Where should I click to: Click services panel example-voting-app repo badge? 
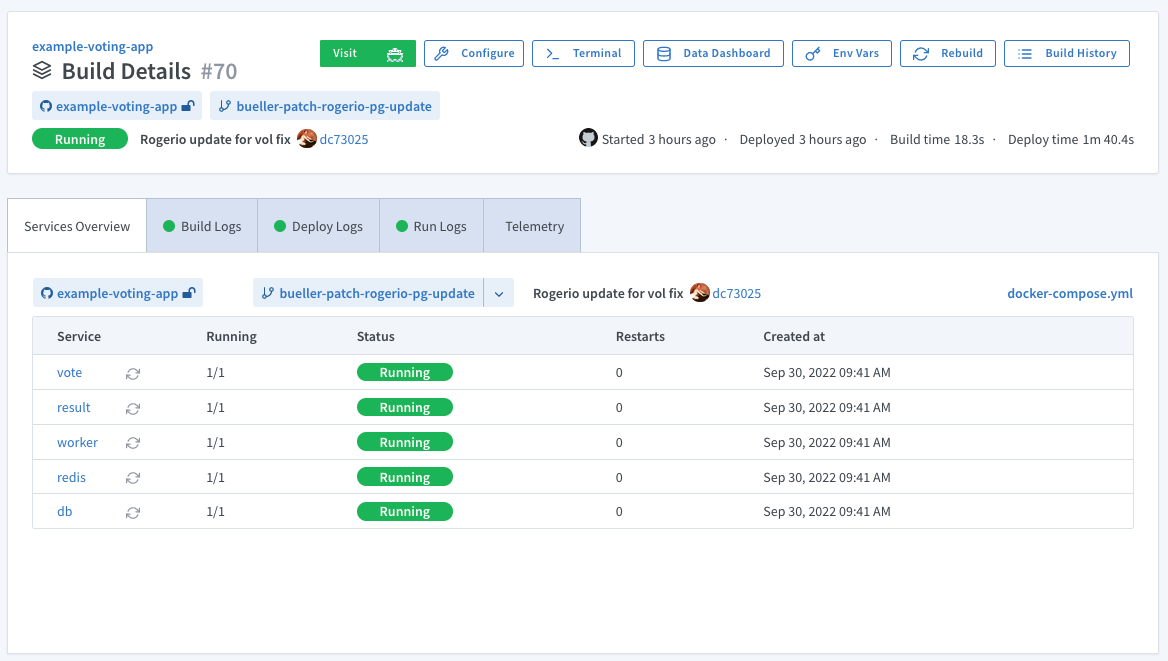coord(118,293)
